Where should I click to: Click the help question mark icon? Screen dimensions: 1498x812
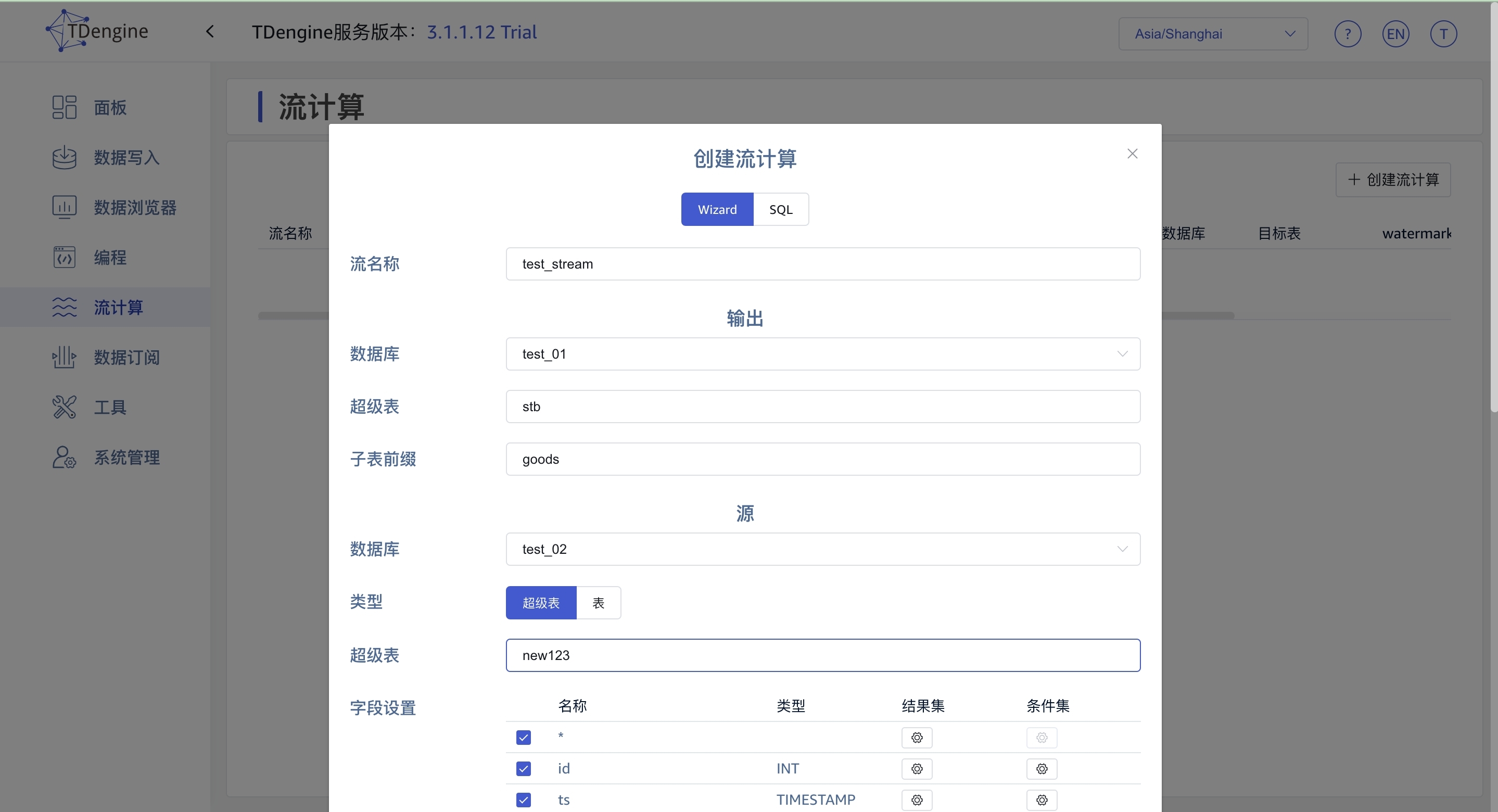1348,33
